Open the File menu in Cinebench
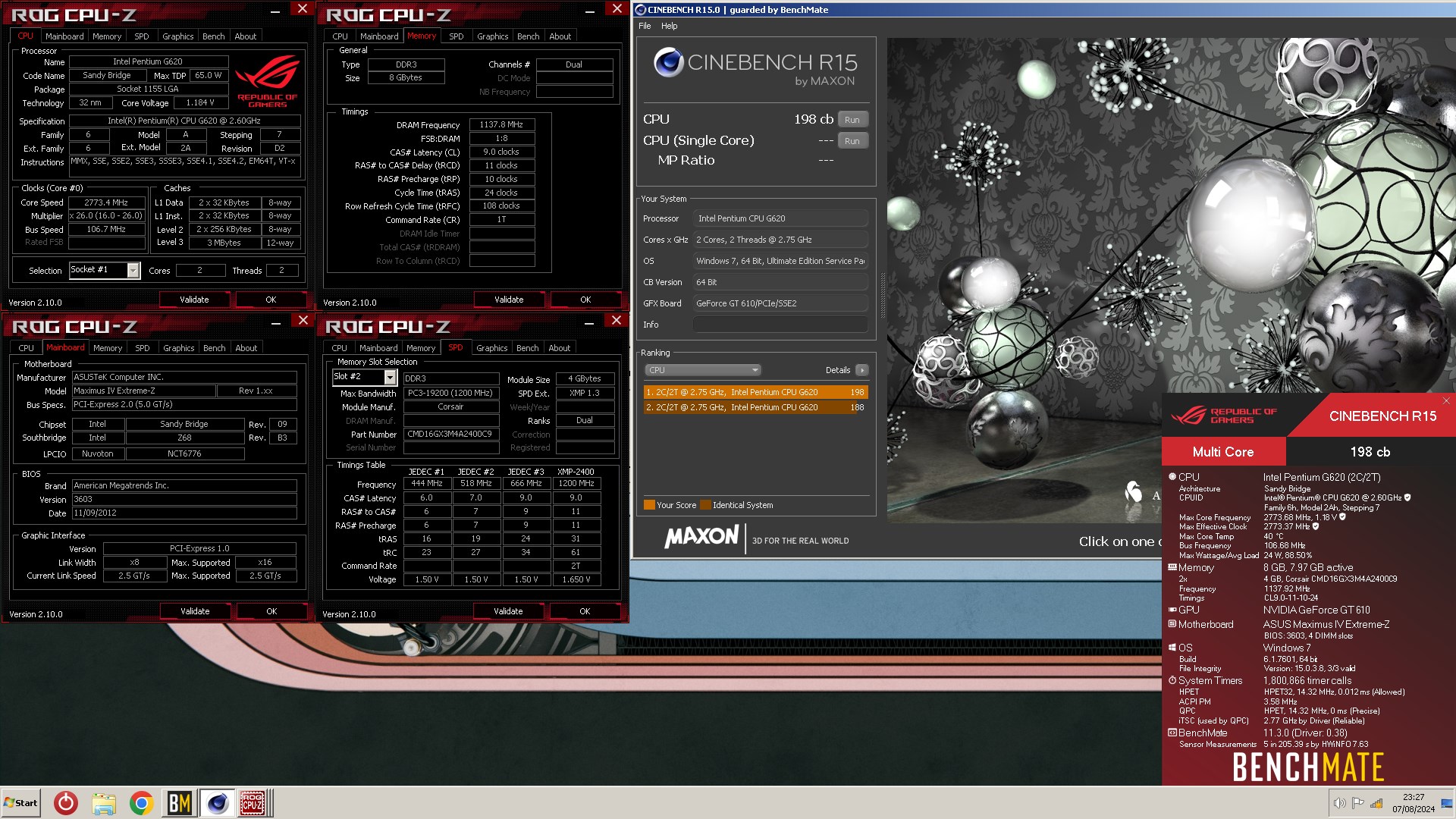Viewport: 1456px width, 819px height. tap(645, 26)
